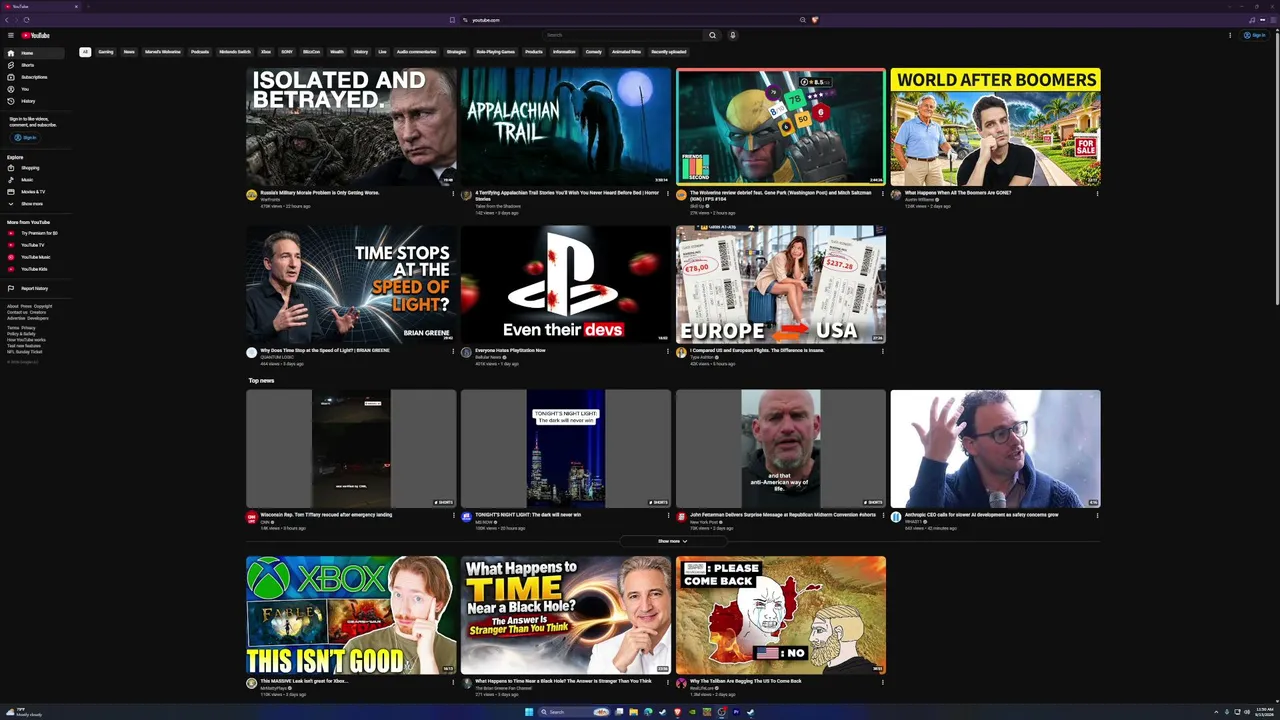Click the Brave shield icon
Viewport: 1280px width, 720px height.
click(x=814, y=20)
